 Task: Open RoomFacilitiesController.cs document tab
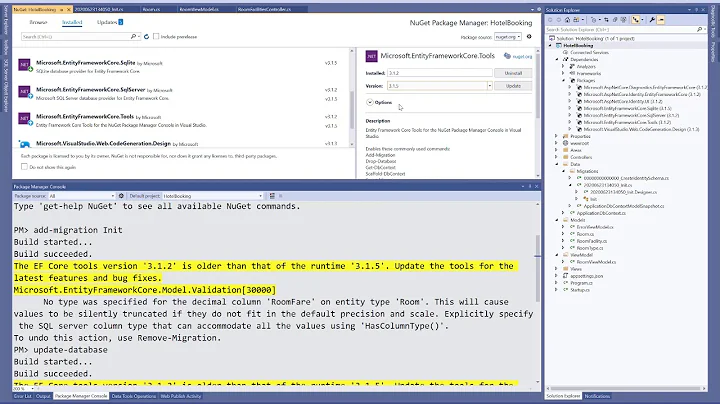264,9
